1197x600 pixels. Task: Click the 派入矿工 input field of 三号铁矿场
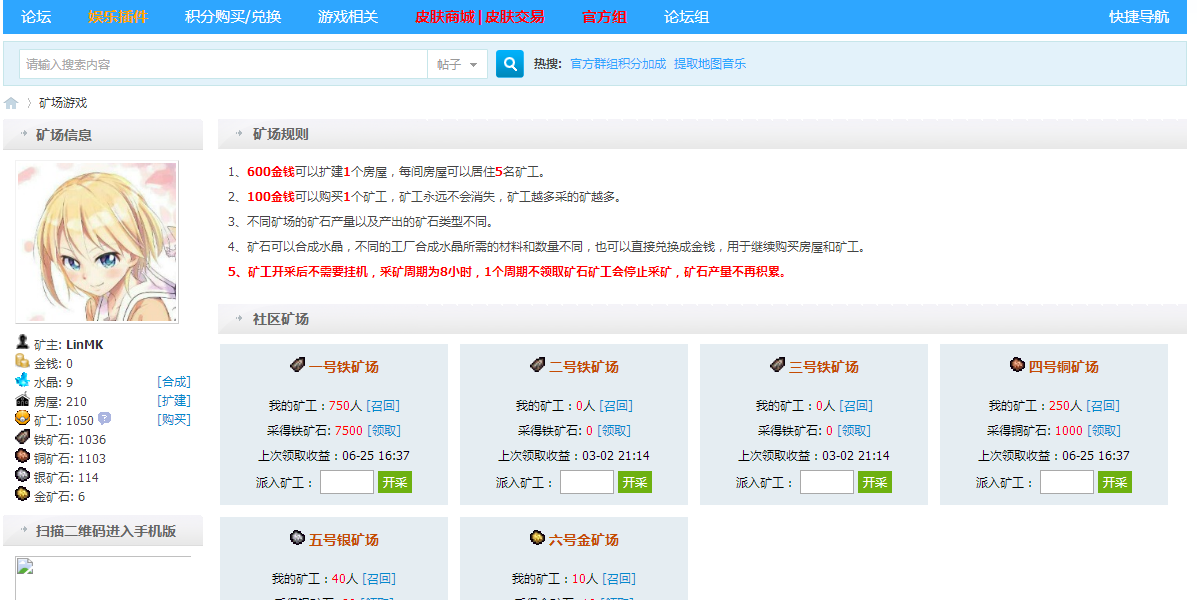[x=827, y=481]
